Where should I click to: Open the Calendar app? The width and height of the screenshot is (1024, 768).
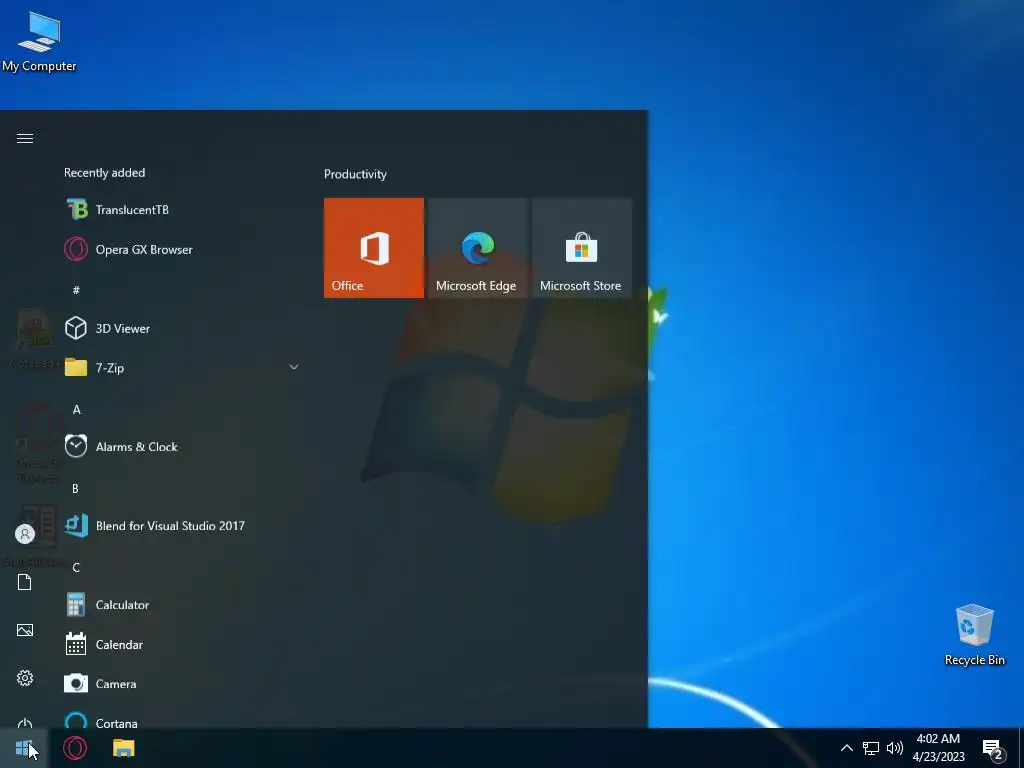click(x=180, y=645)
